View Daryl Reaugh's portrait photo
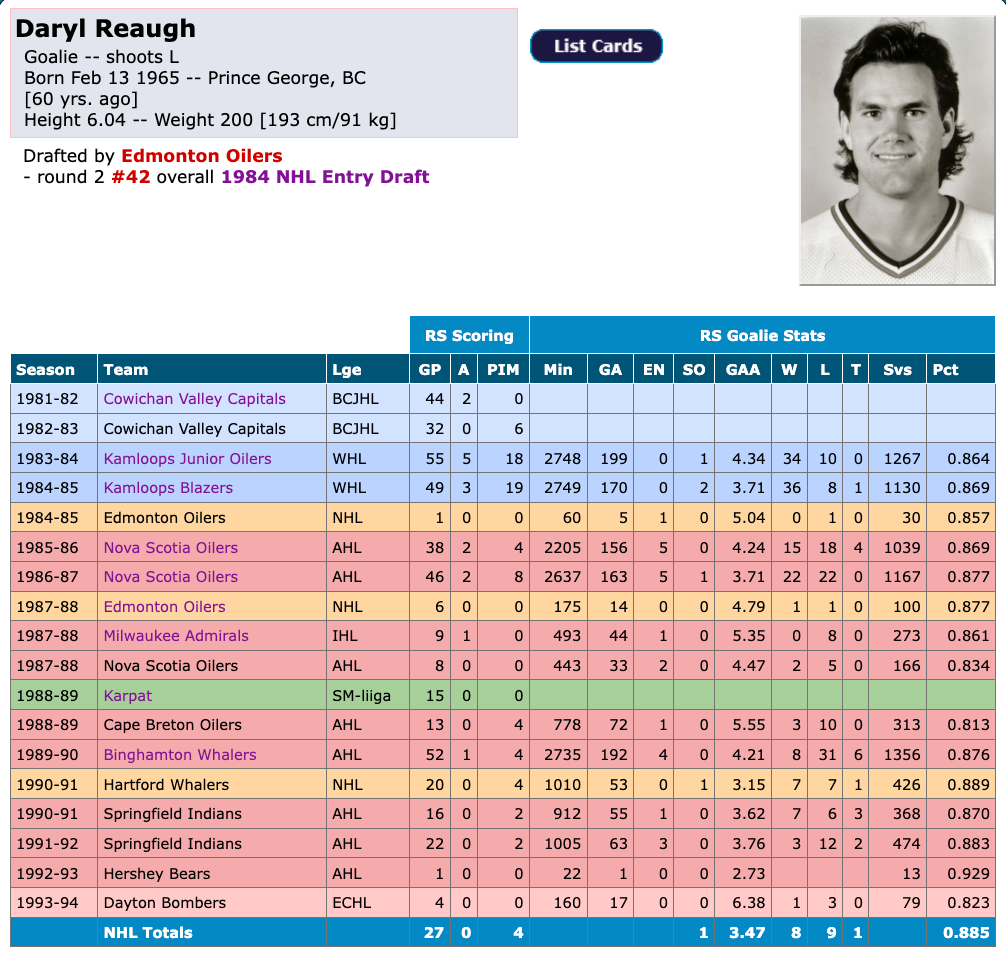Viewport: 1006px width, 958px height. [897, 151]
